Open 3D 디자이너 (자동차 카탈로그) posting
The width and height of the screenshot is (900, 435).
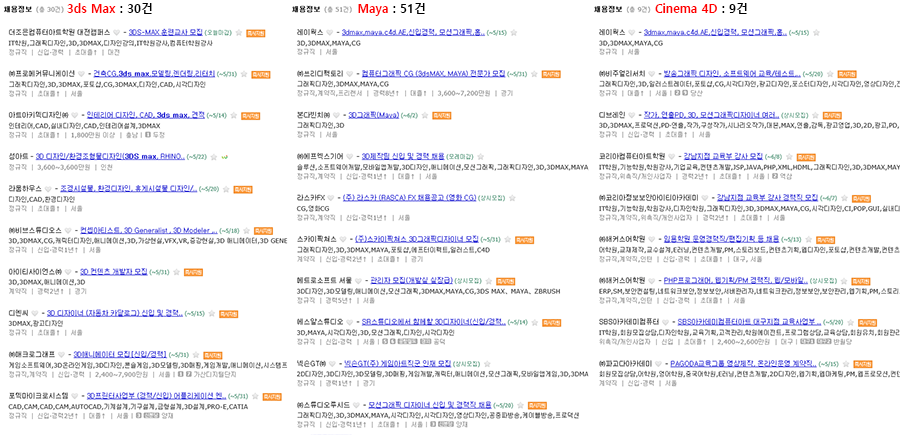114,313
